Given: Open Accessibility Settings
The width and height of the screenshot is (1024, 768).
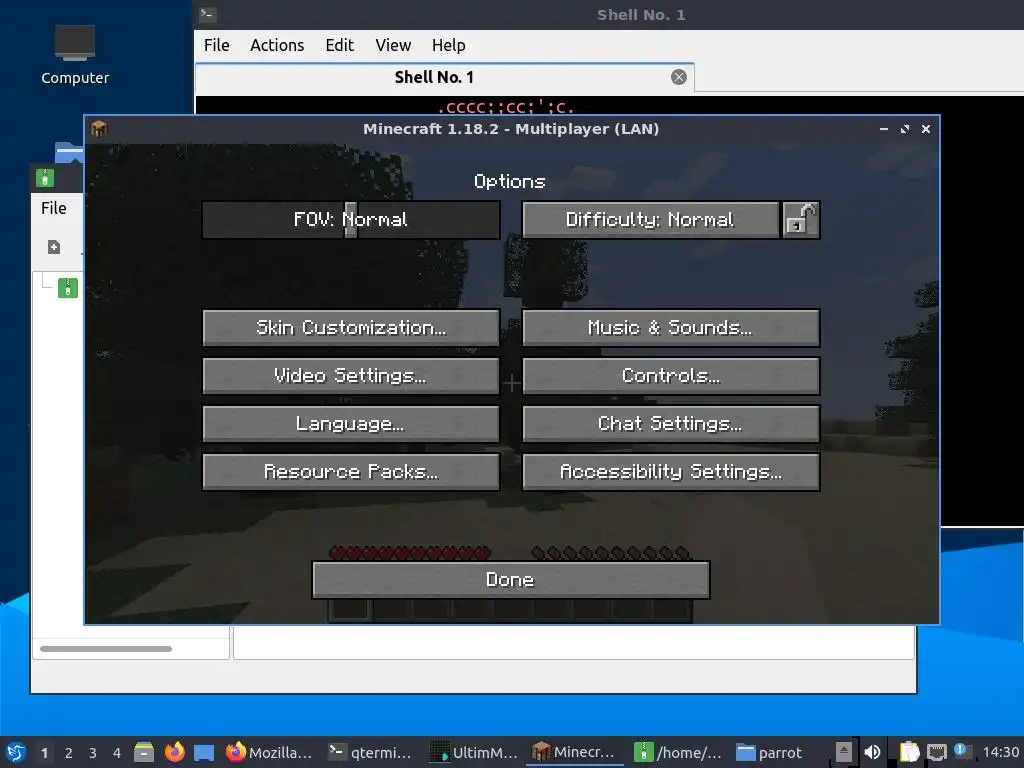Looking at the screenshot, I should click(x=671, y=472).
